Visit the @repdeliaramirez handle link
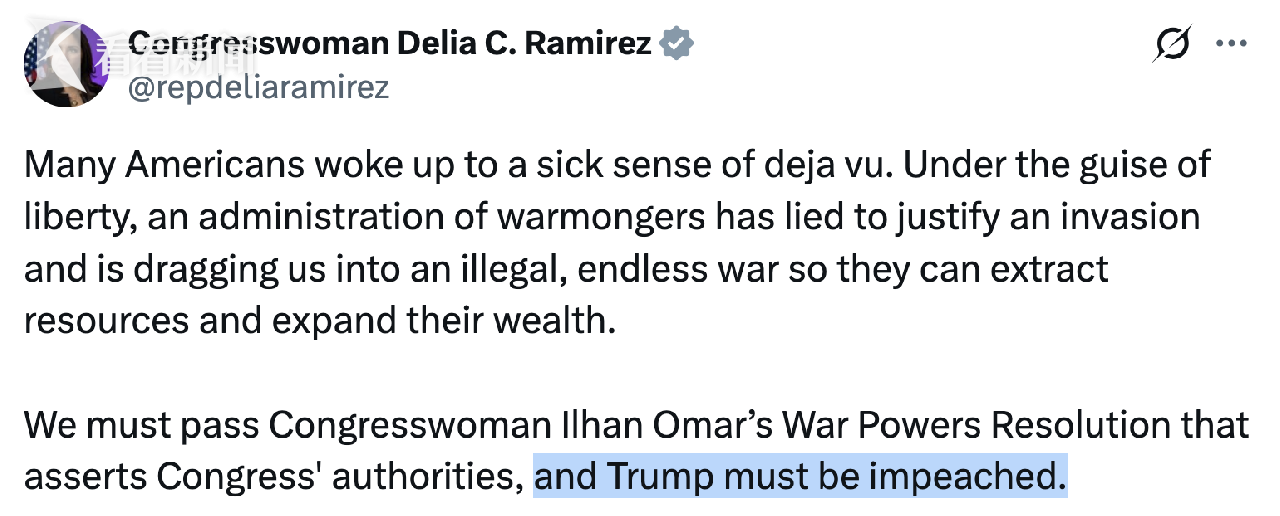1280x516 pixels. coord(258,88)
